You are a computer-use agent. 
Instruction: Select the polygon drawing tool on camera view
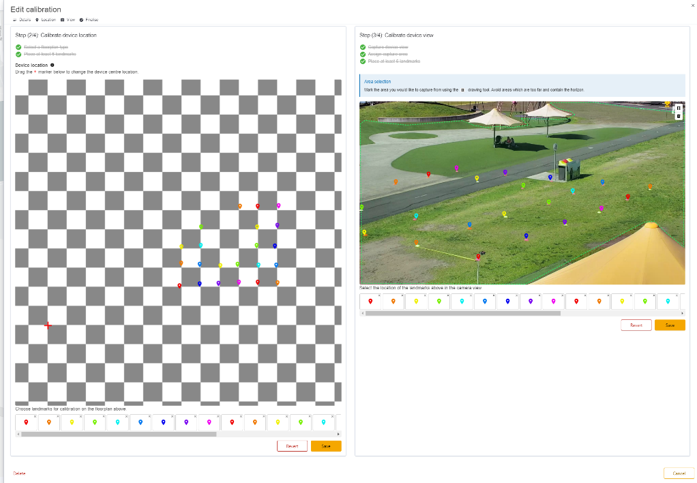(678, 108)
